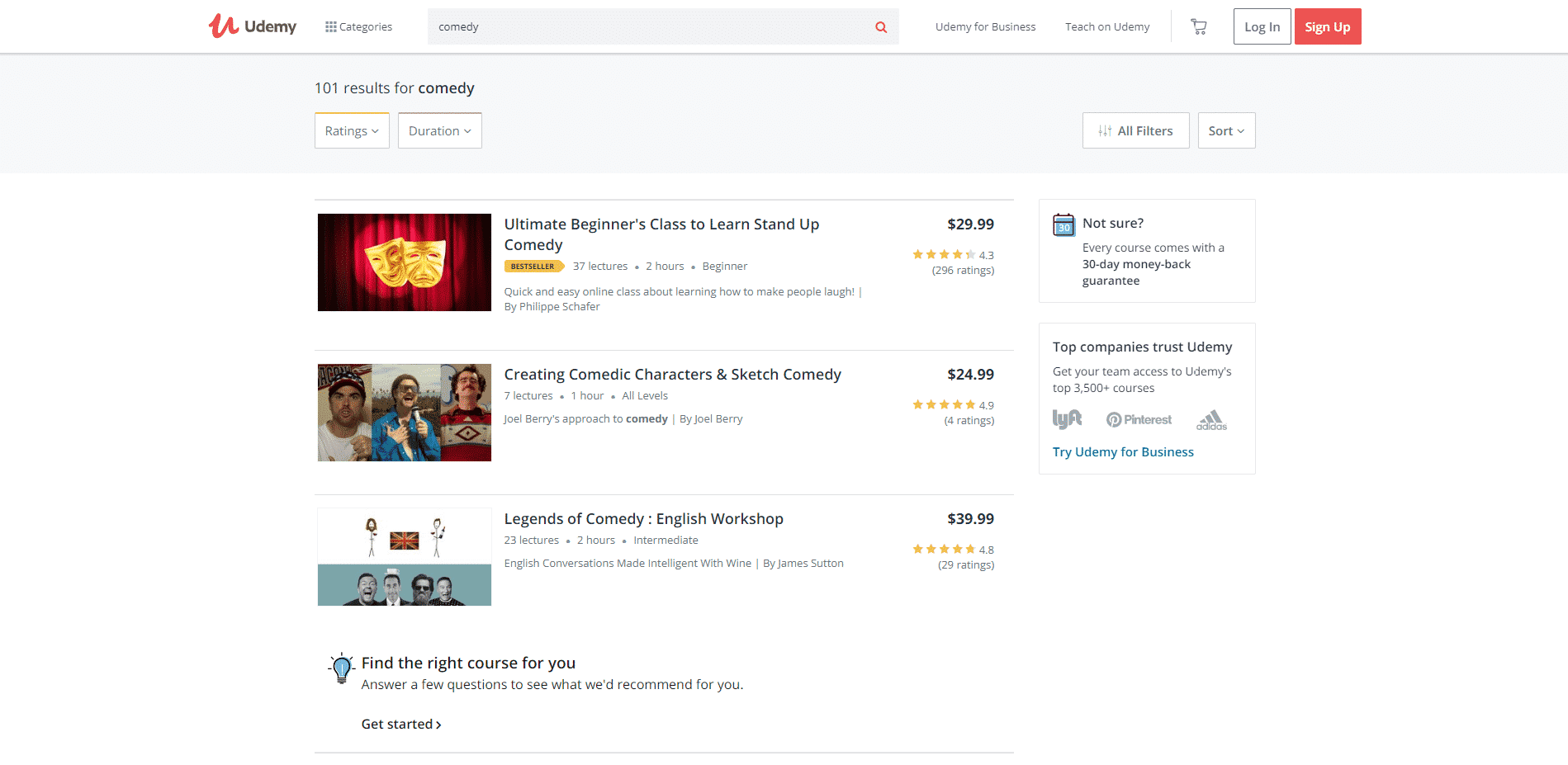Click the Bestseller badge

click(533, 267)
